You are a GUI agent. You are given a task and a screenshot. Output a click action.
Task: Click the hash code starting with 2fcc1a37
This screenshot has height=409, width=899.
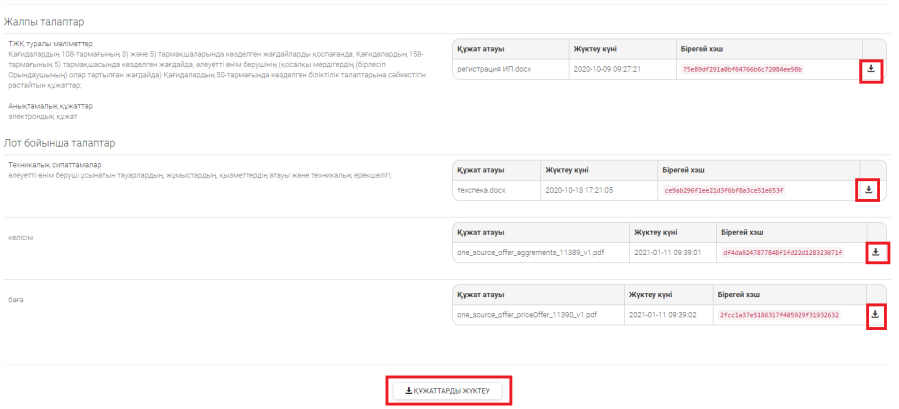[x=779, y=315]
